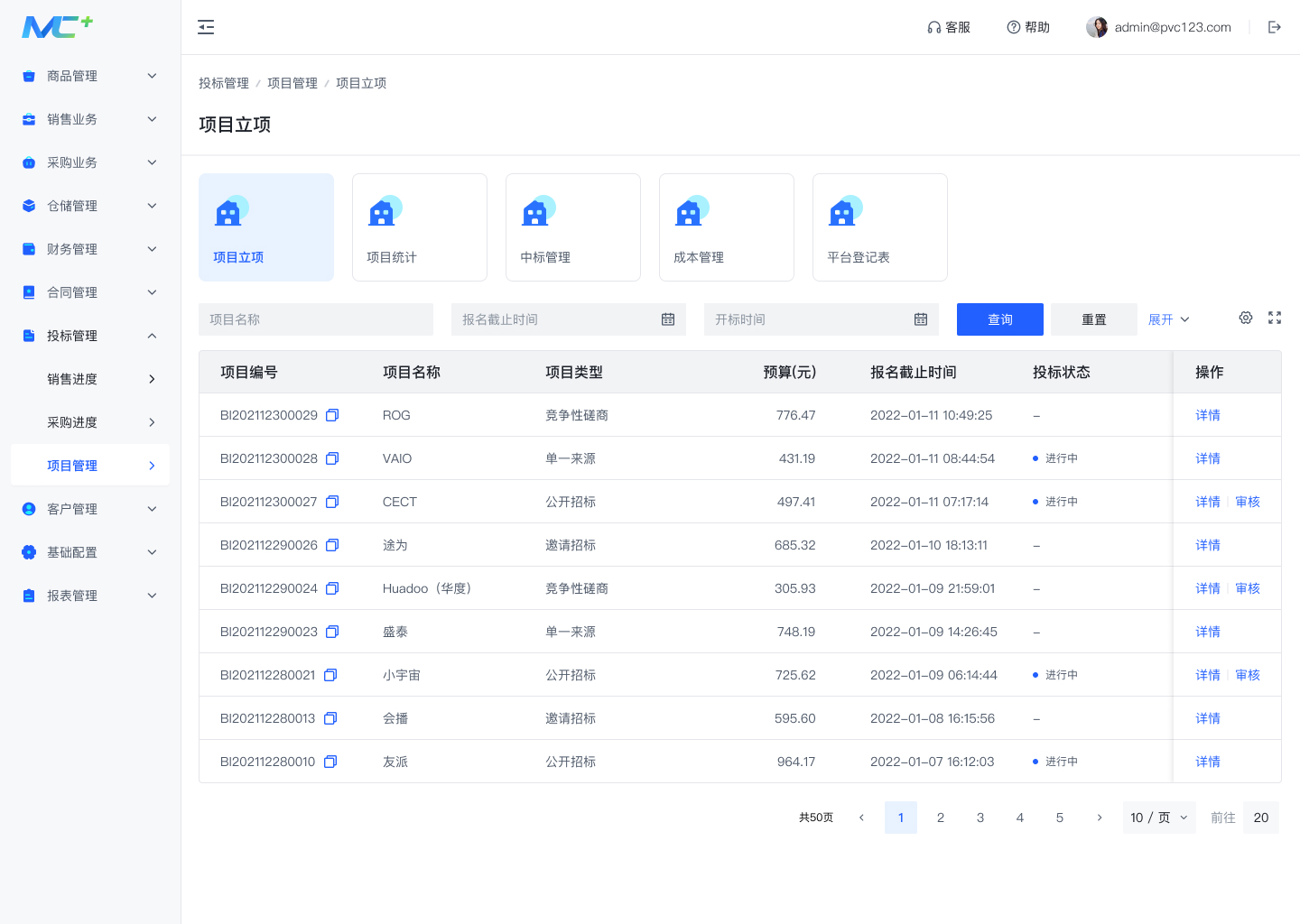Click the 进行中 status for VAIO
Viewport: 1300px width, 924px height.
(1055, 458)
